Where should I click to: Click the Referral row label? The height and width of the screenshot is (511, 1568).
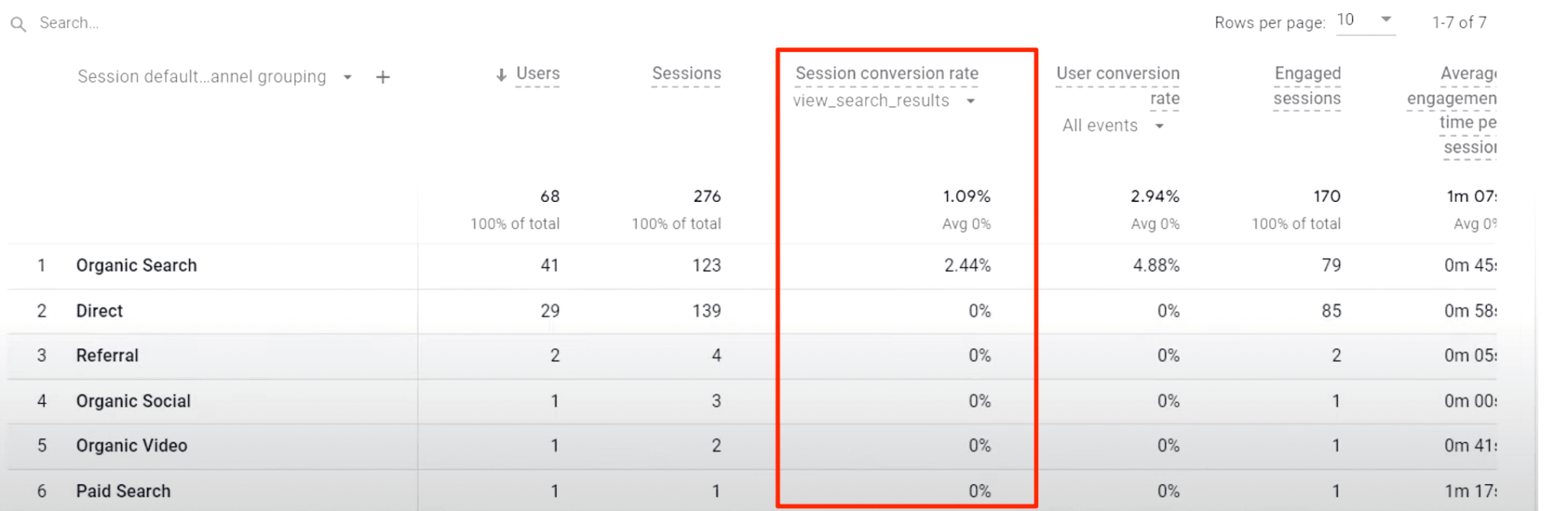(x=107, y=355)
